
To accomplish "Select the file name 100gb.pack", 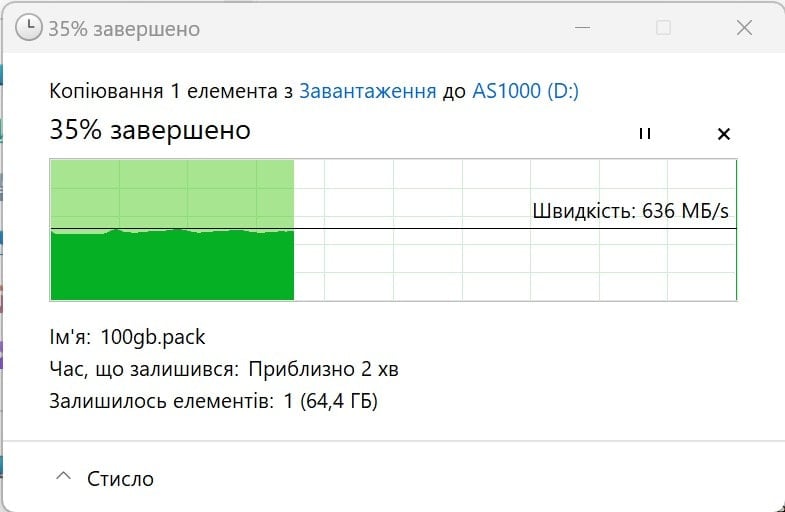I will [x=153, y=337].
